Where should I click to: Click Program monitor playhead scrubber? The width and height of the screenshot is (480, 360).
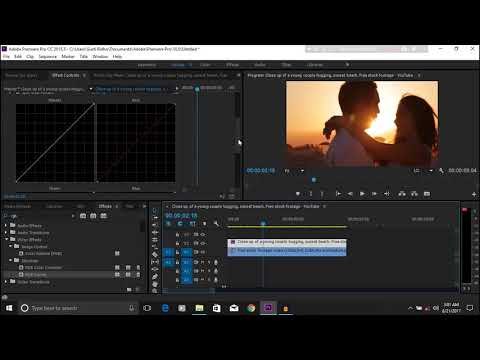tap(314, 180)
